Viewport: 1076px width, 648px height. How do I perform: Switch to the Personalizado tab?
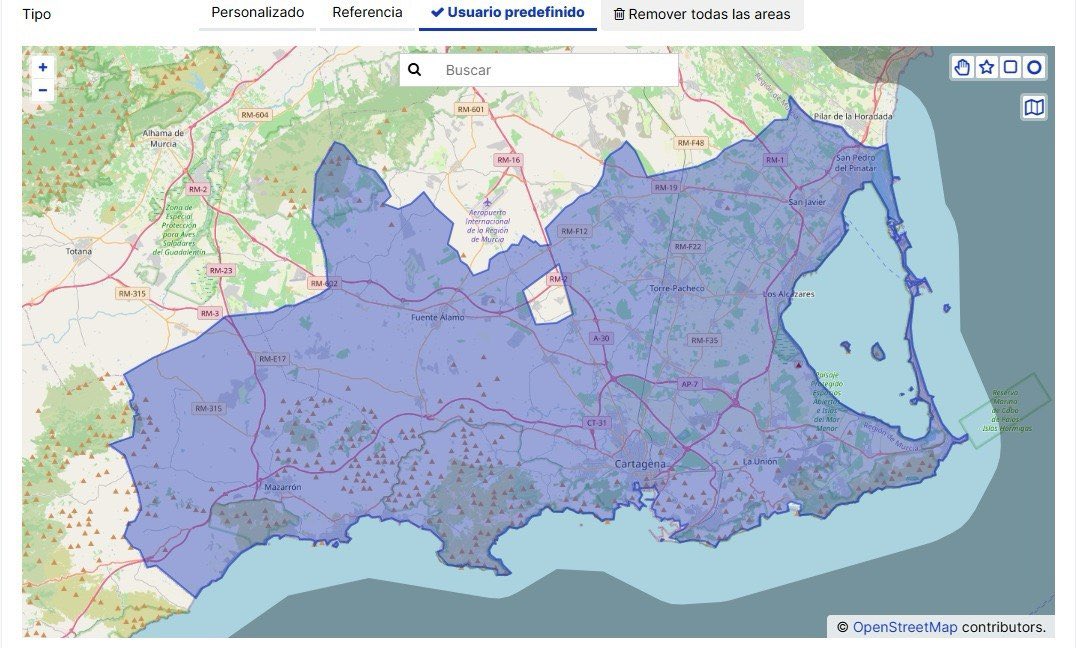[257, 13]
